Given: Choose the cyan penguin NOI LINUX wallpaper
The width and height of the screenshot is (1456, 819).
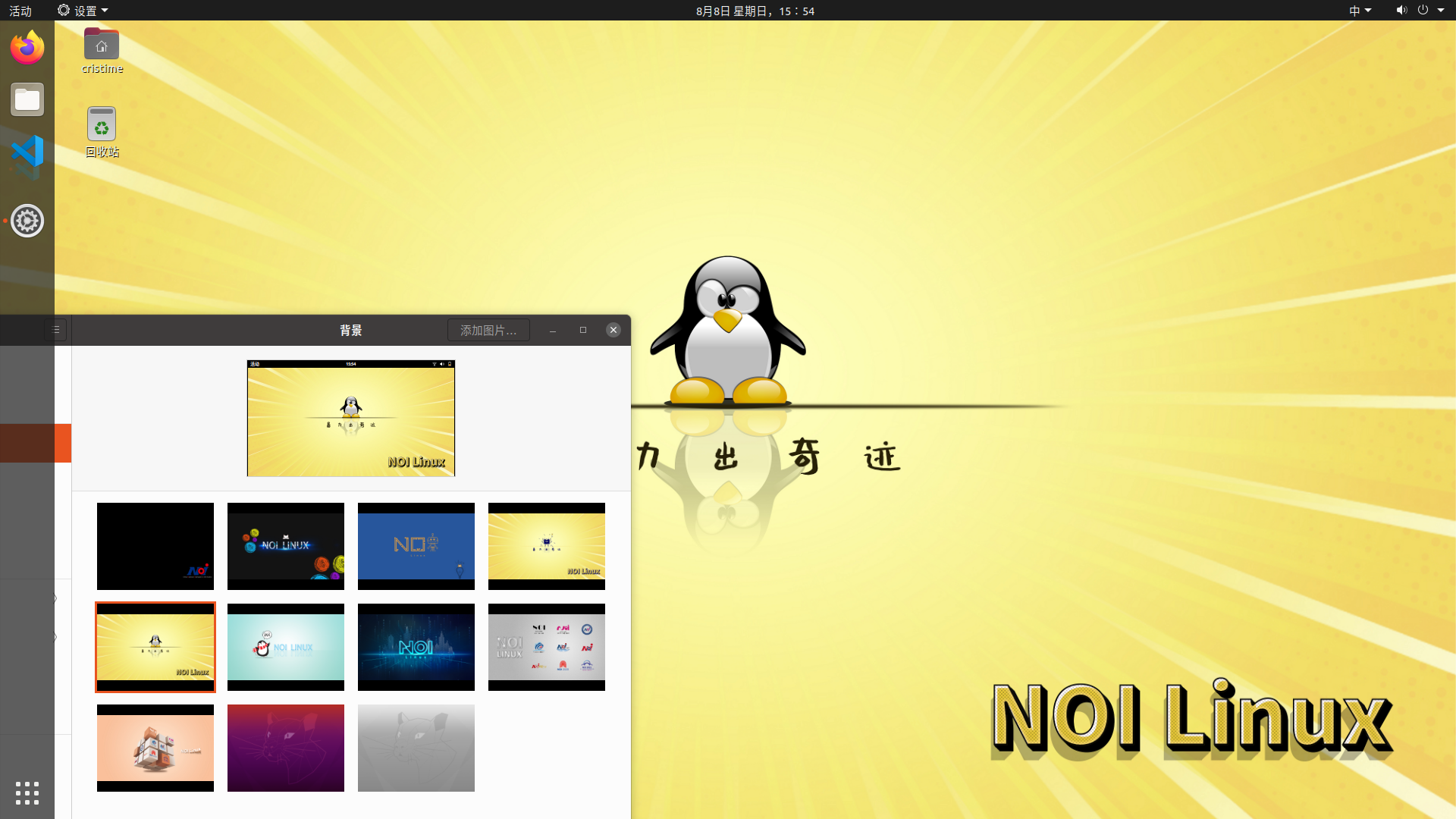Looking at the screenshot, I should tap(286, 647).
